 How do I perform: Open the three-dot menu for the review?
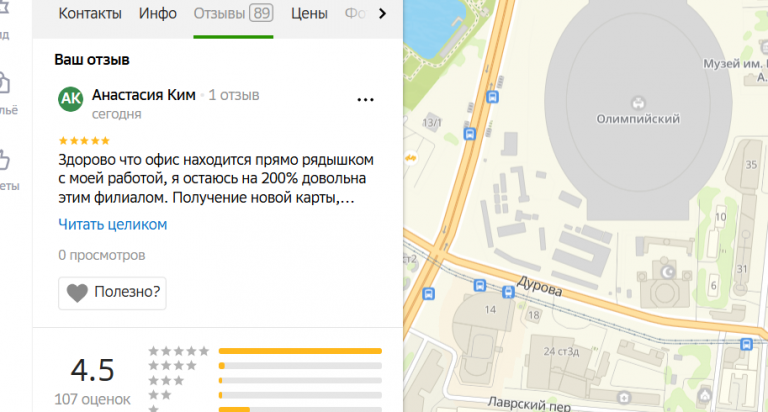(x=365, y=100)
